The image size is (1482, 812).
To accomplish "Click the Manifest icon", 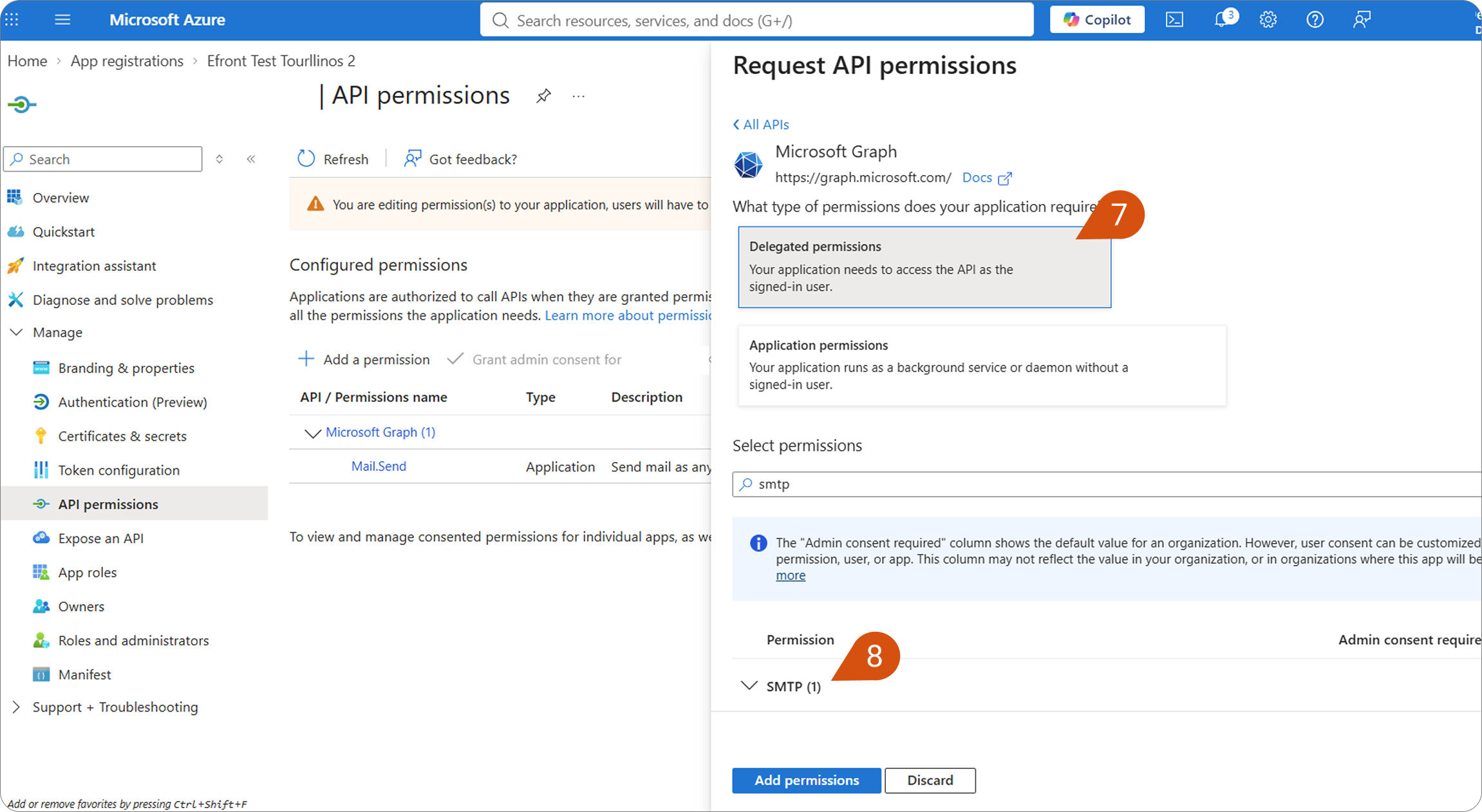I will 41,674.
